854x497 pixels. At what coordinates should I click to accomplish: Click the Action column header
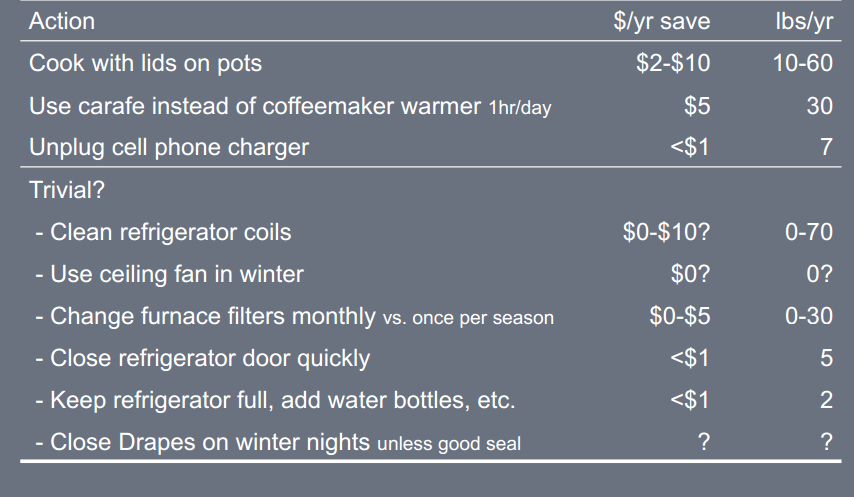click(62, 21)
